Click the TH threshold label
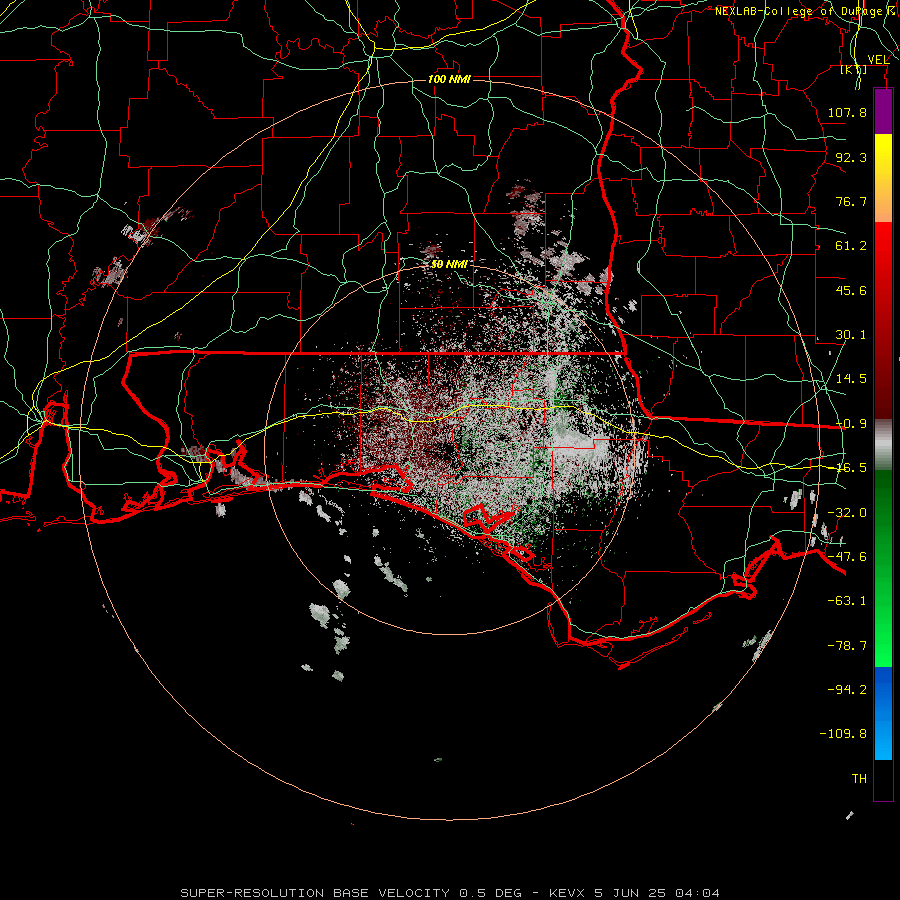The image size is (900, 900). 859,779
